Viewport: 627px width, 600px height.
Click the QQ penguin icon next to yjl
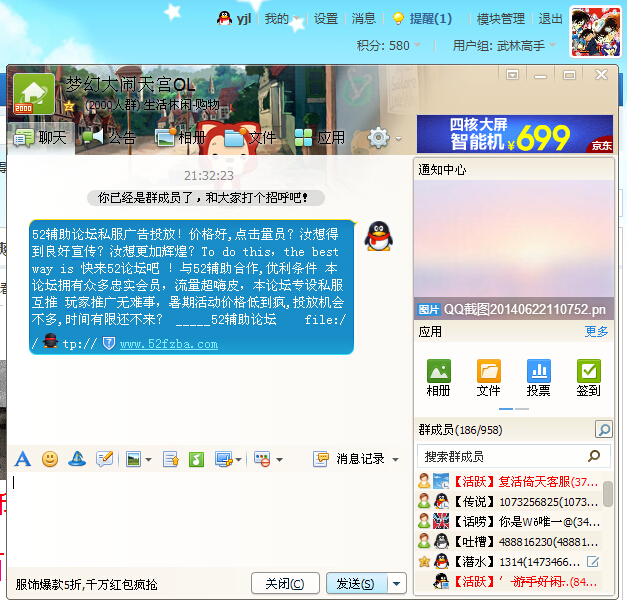(x=224, y=18)
